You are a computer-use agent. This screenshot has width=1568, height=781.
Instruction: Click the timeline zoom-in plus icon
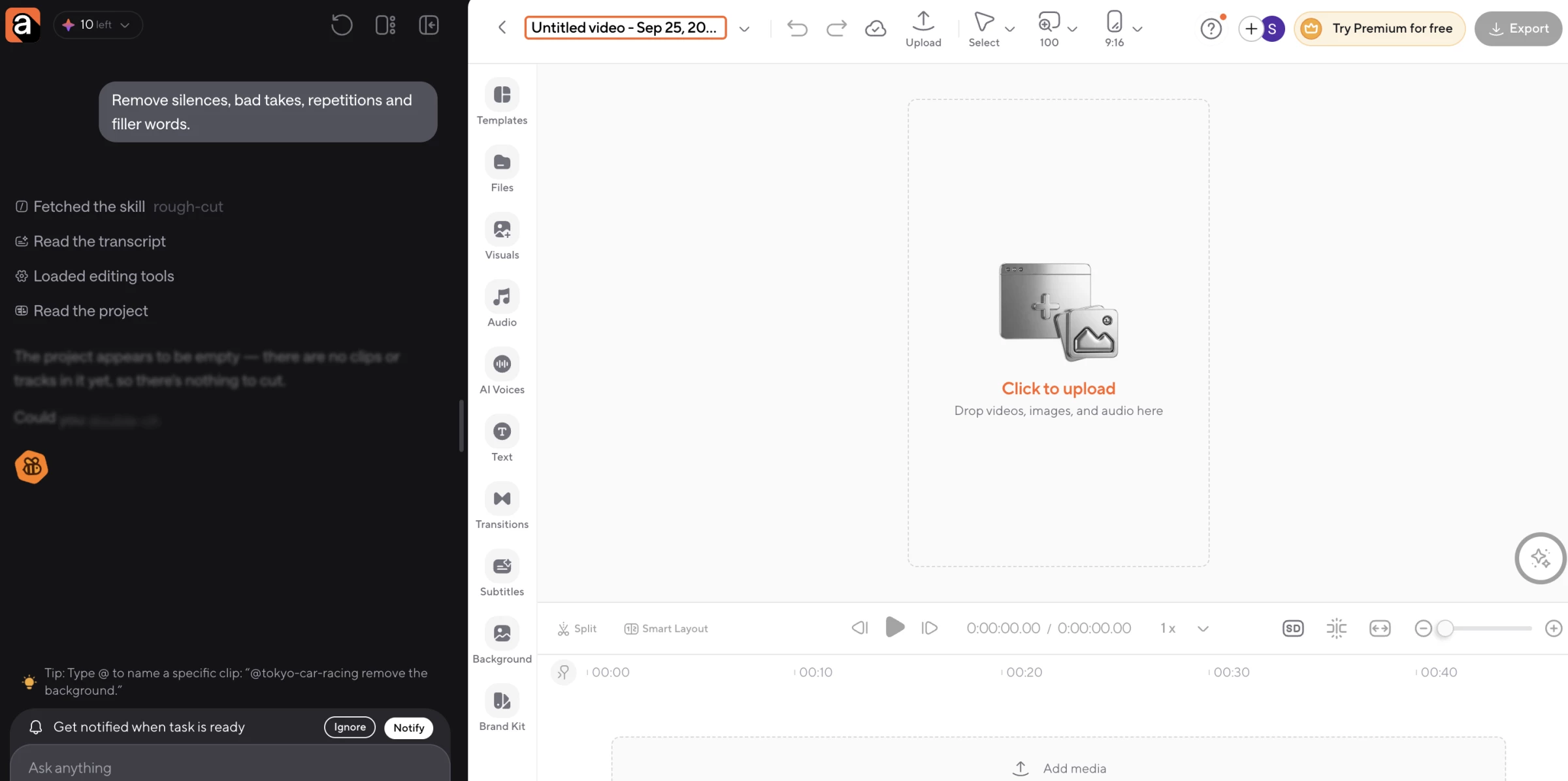click(1553, 628)
